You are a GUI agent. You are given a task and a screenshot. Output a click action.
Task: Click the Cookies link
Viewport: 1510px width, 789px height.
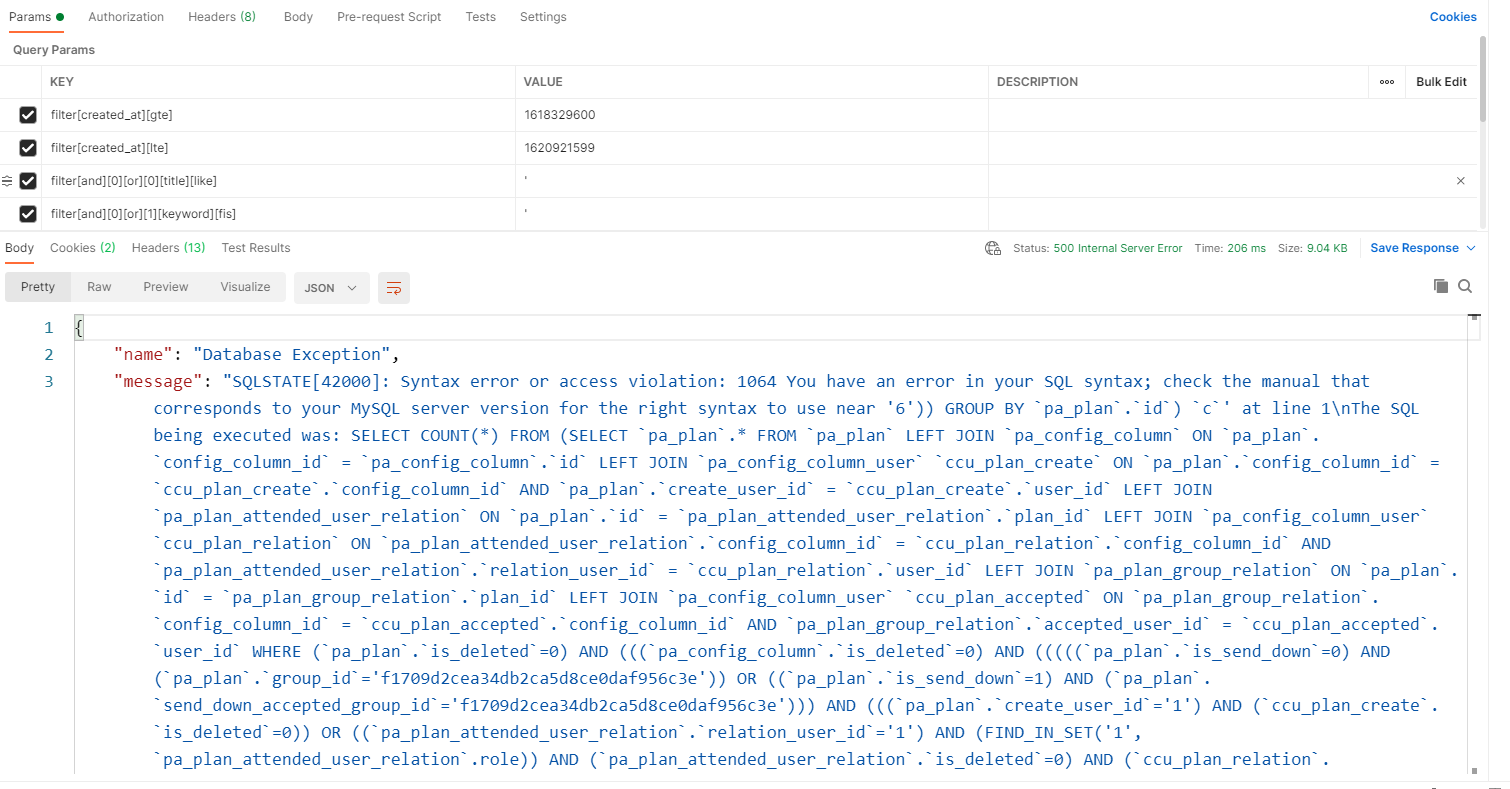pyautogui.click(x=1453, y=17)
